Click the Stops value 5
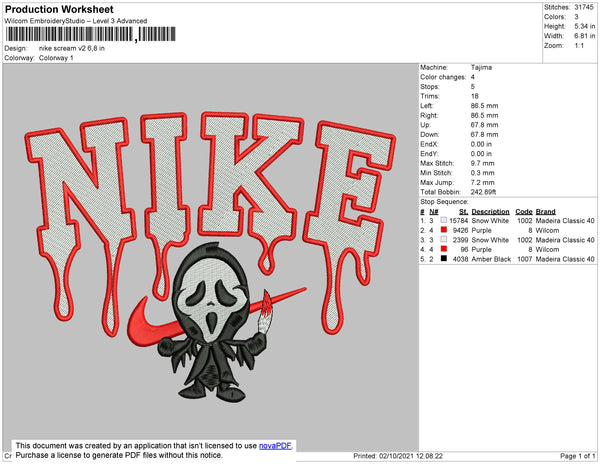 coord(473,86)
